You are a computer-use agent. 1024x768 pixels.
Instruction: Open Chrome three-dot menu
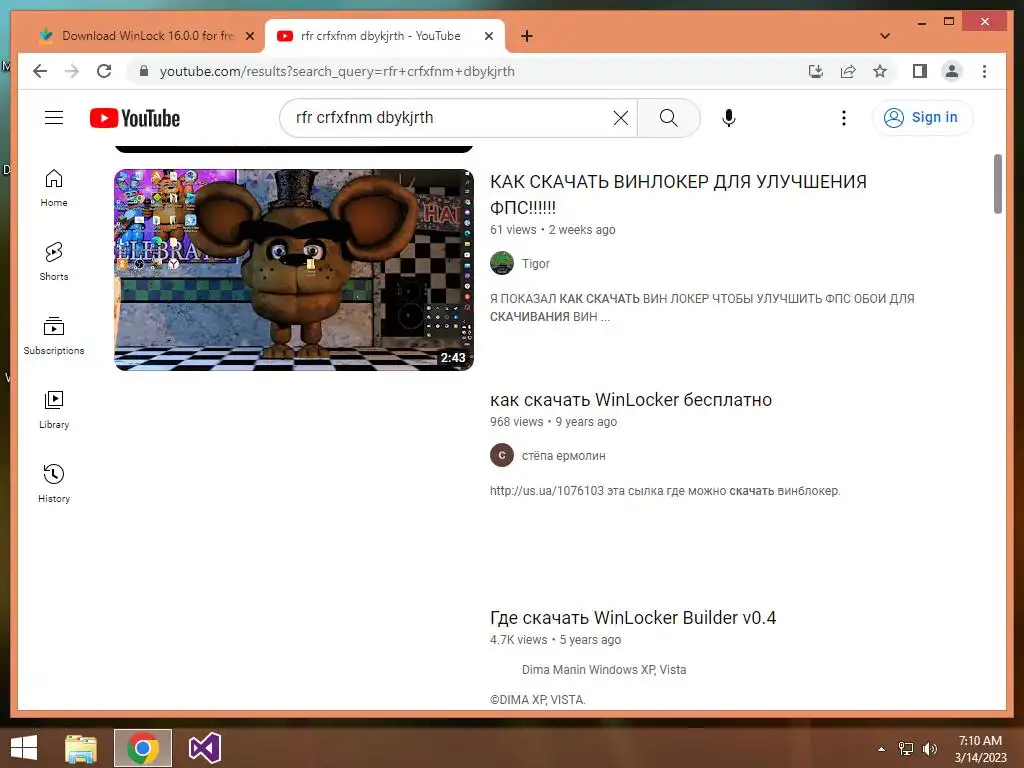pos(984,71)
